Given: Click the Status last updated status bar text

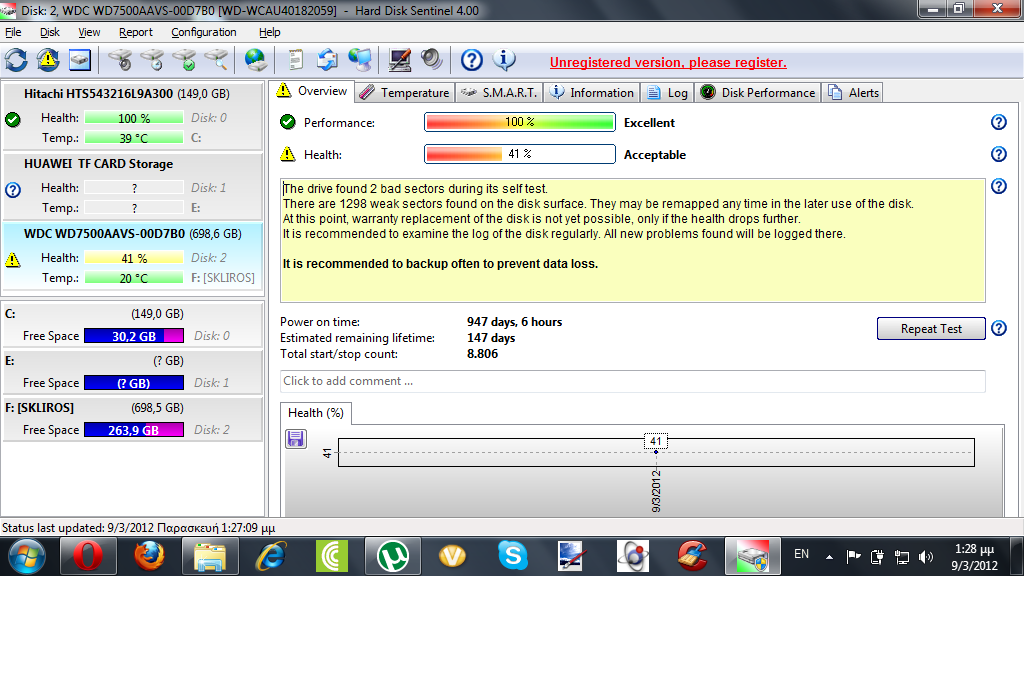Looking at the screenshot, I should (x=138, y=527).
